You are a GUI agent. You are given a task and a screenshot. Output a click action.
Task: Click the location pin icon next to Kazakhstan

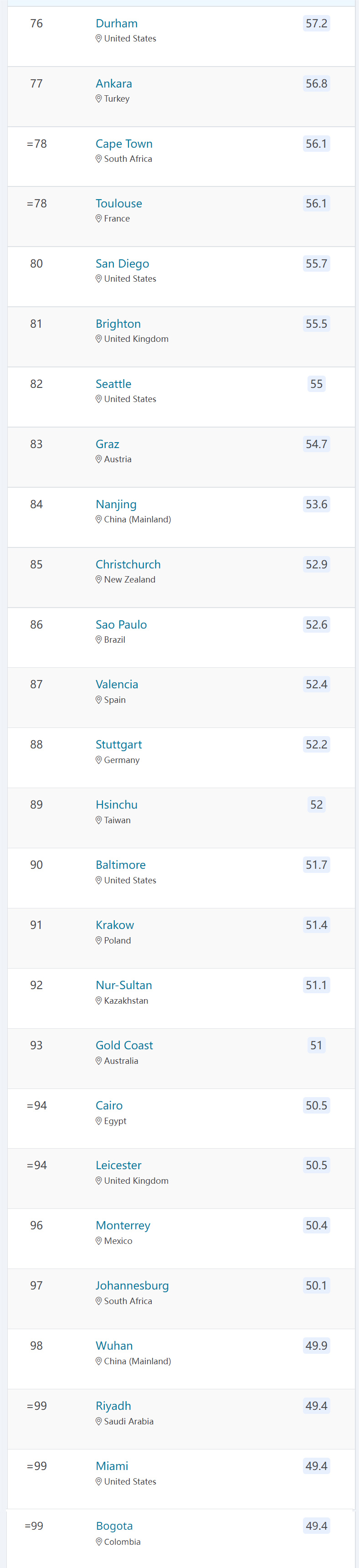(x=98, y=1000)
